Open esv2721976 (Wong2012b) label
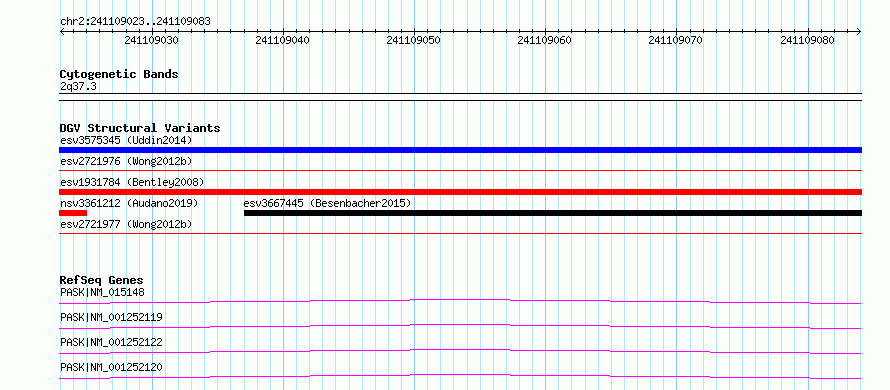 127,161
